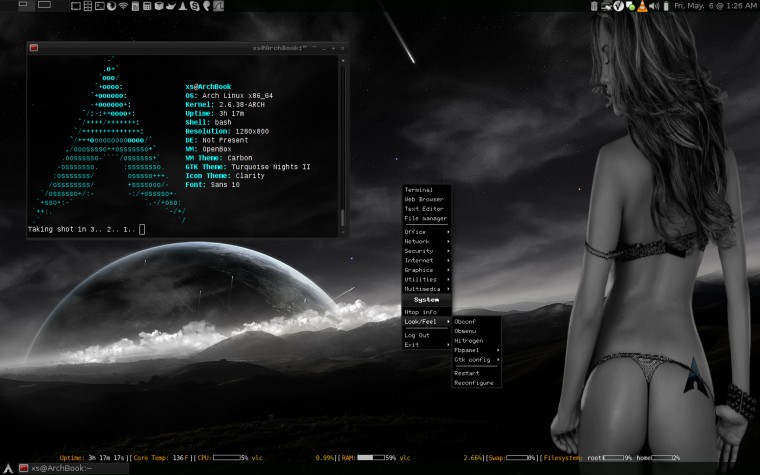Click the bird-shaped launcher icon

tap(171, 6)
